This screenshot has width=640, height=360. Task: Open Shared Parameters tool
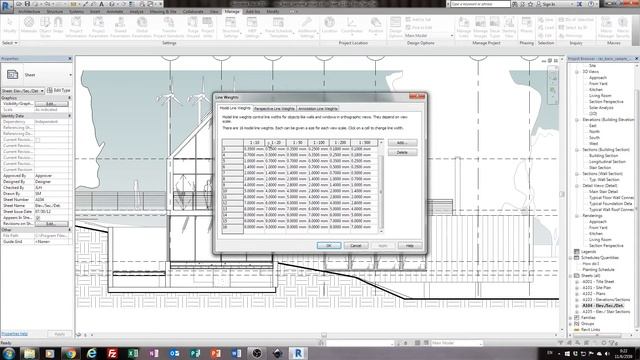120,27
